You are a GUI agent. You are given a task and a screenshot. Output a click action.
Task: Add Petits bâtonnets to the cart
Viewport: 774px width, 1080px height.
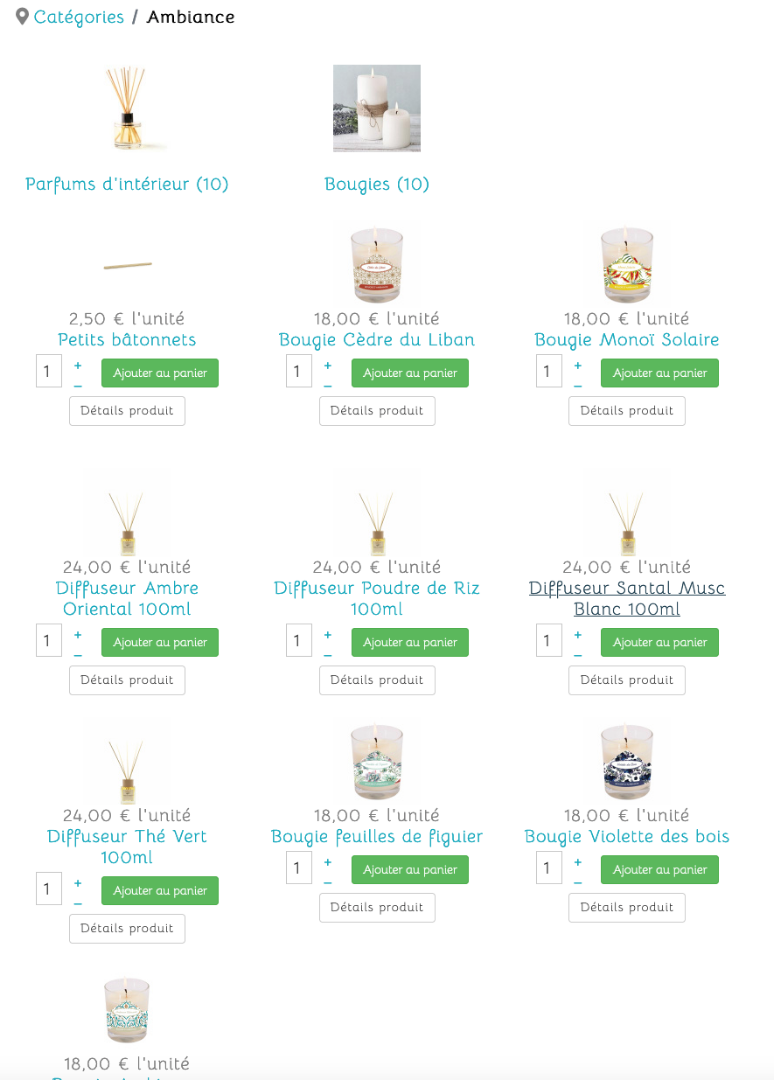(x=160, y=373)
